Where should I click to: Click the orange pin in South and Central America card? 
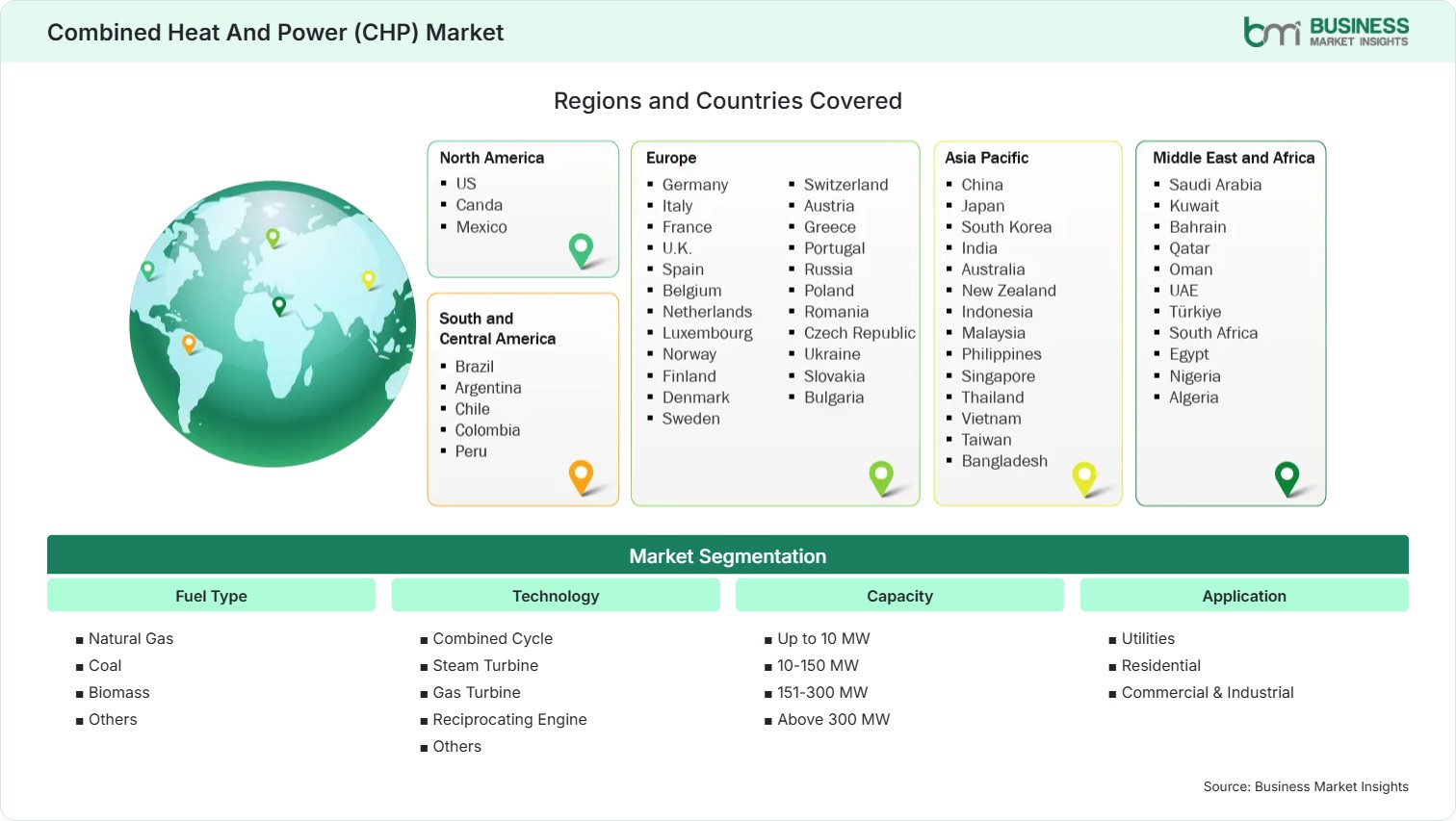pos(581,477)
